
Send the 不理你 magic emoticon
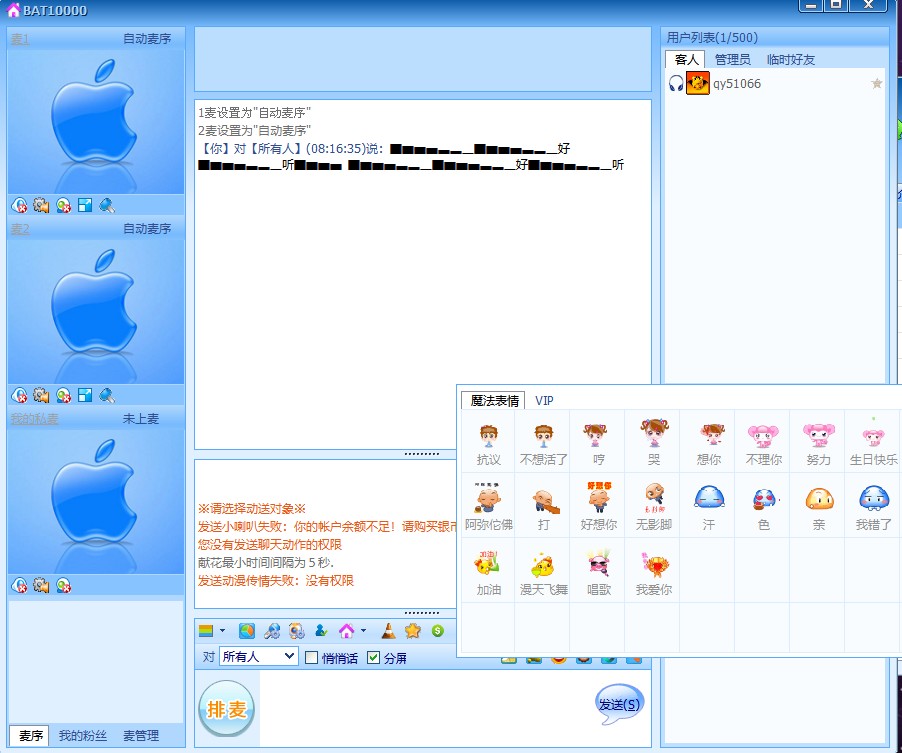(763, 442)
